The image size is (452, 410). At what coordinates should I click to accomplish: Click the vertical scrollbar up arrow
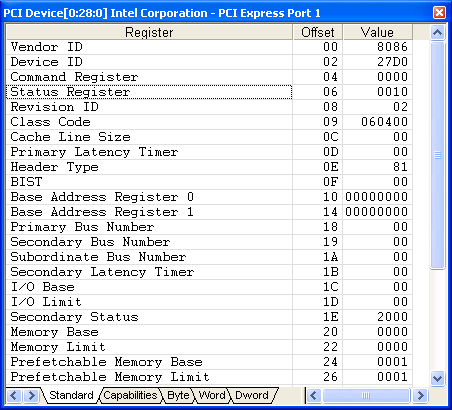pos(437,33)
